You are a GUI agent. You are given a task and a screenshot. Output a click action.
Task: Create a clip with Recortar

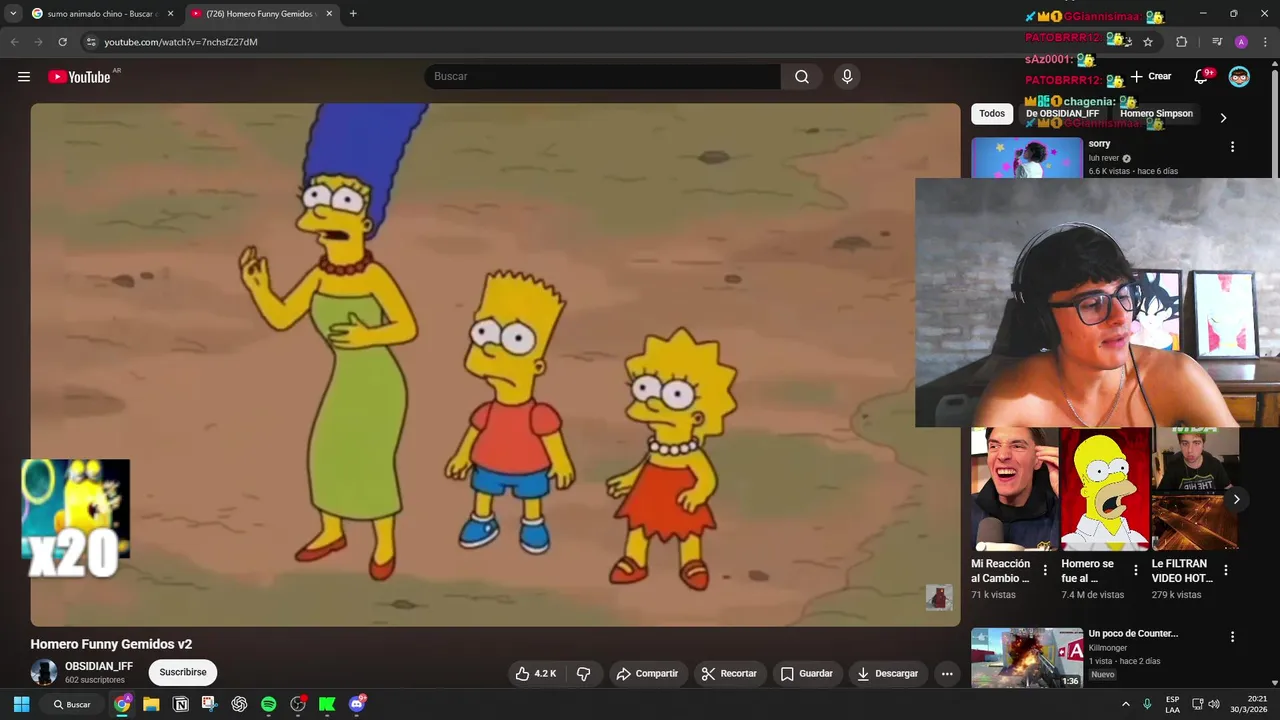(x=729, y=674)
